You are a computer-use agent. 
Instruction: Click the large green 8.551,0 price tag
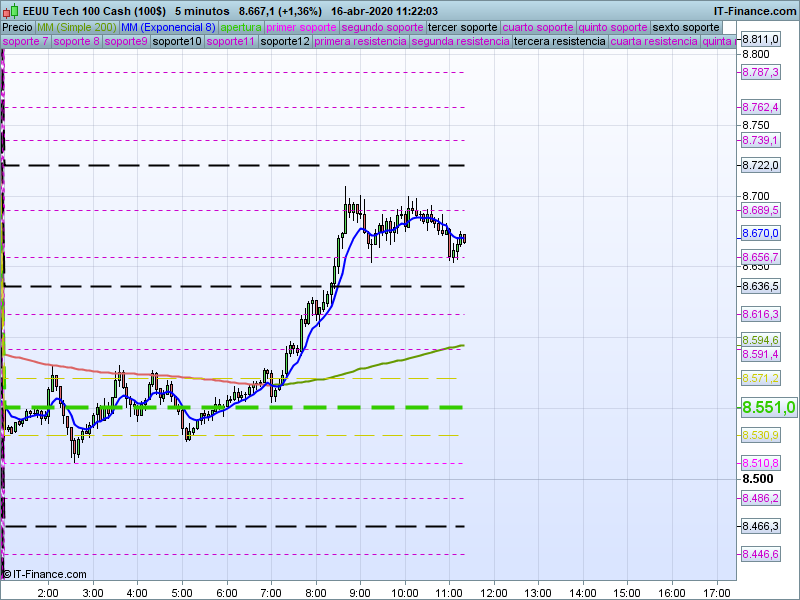[x=768, y=407]
